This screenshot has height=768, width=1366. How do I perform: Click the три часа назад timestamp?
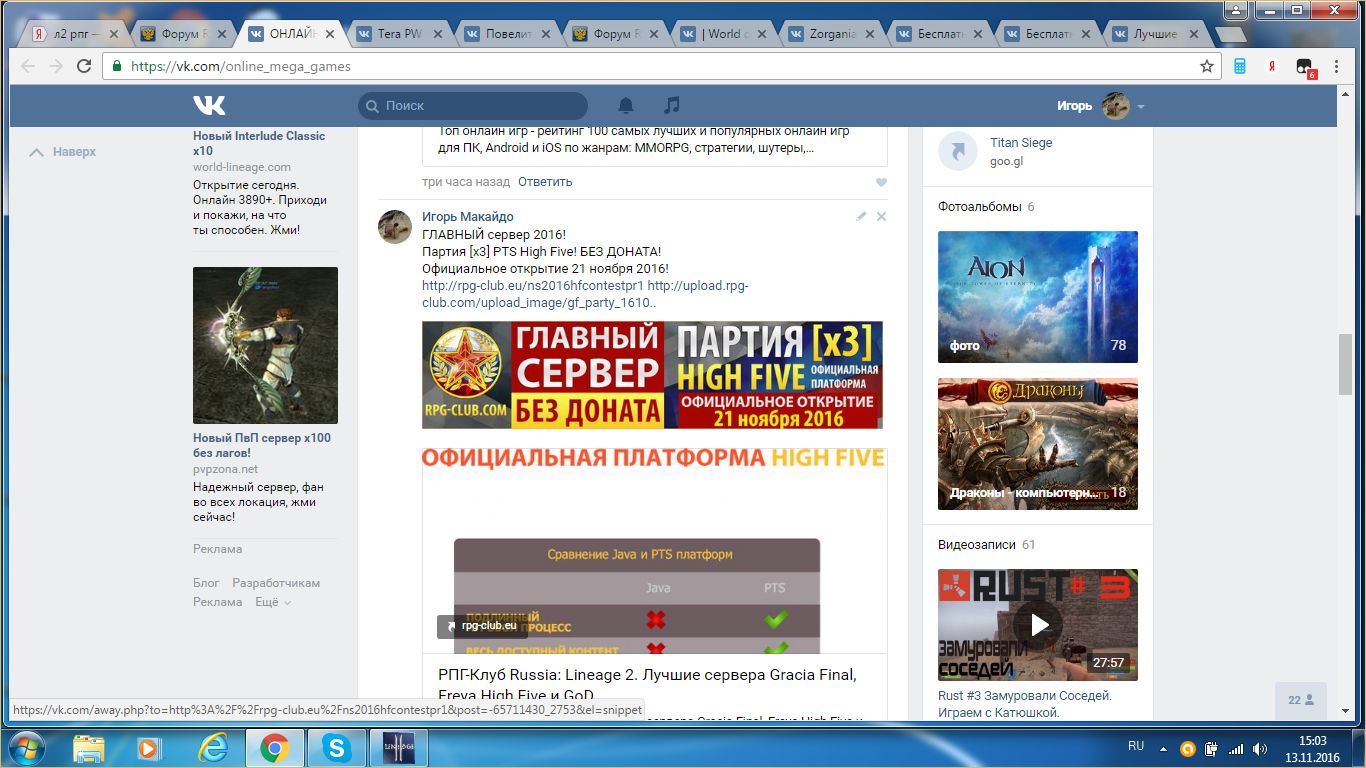[466, 182]
